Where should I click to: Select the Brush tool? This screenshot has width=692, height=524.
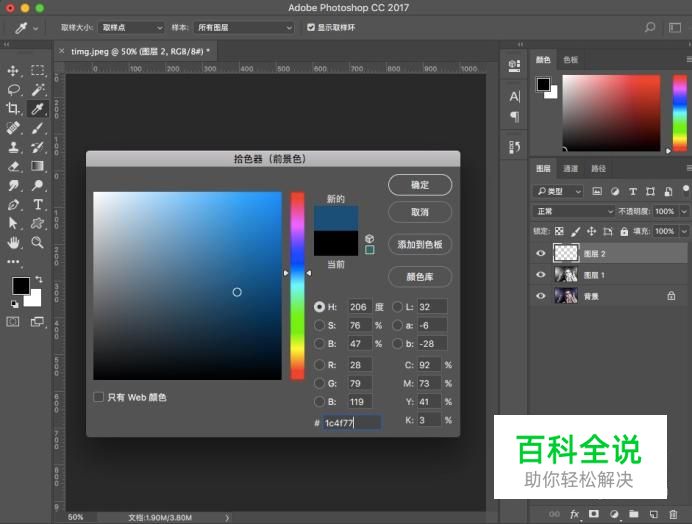click(x=38, y=128)
